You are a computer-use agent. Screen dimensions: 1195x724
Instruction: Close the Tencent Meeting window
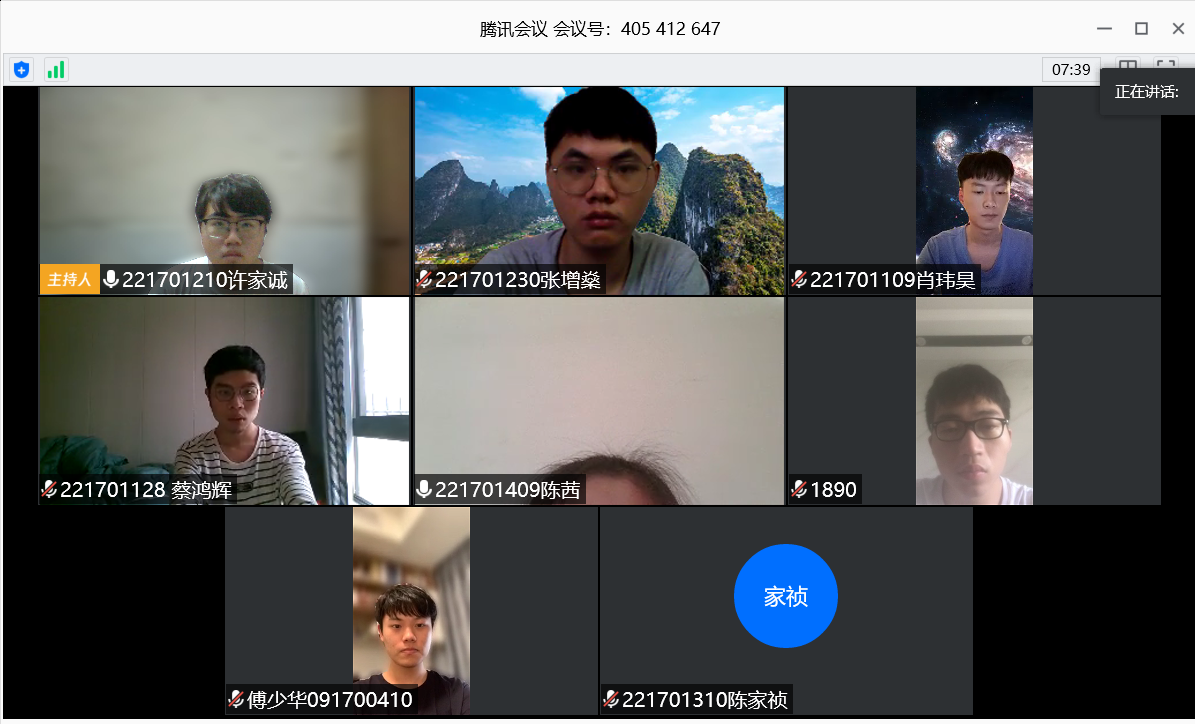(1178, 29)
